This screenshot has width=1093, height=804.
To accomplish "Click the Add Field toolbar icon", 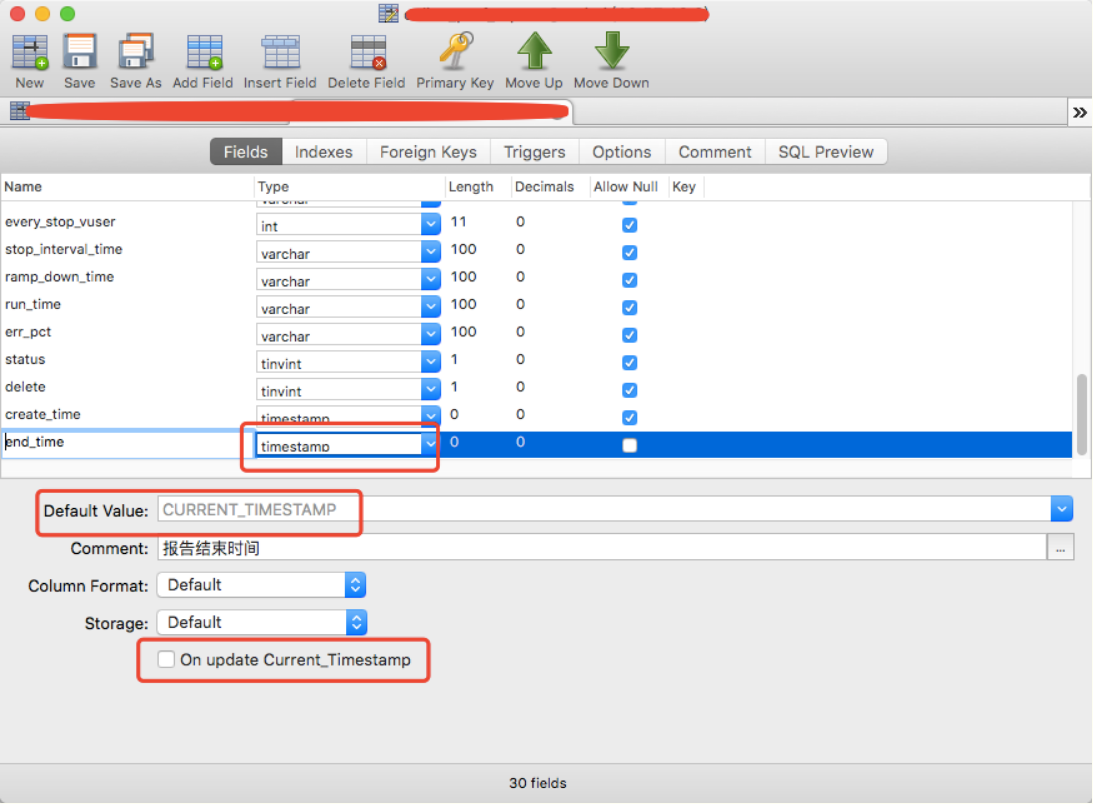I will [203, 52].
